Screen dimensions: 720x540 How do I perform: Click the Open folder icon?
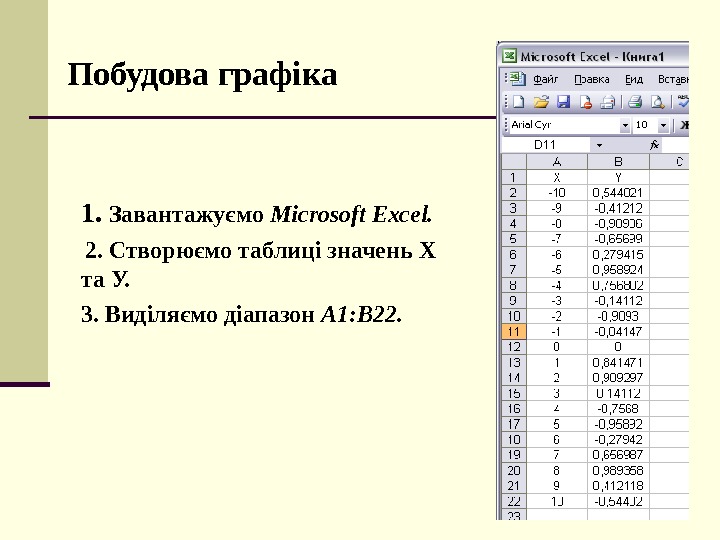point(541,101)
